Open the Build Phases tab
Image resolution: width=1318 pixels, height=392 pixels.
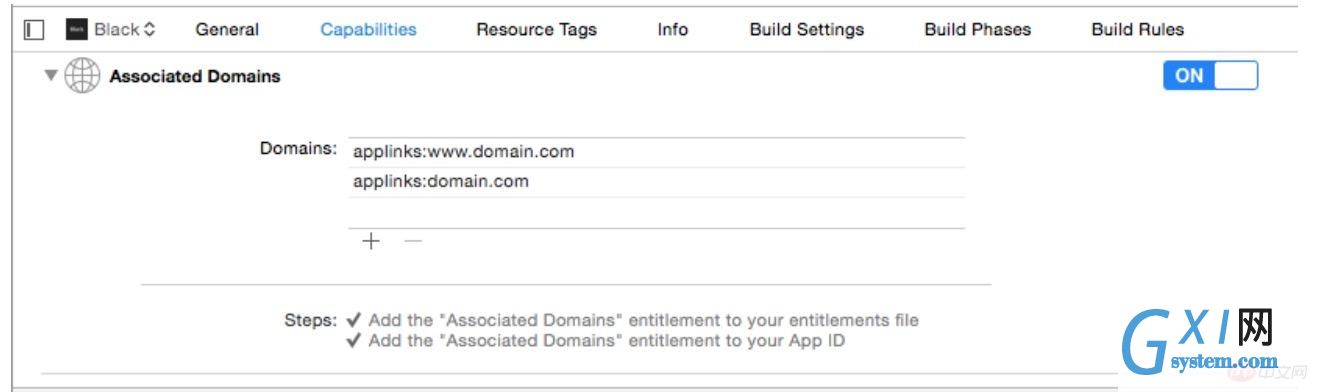pos(978,30)
